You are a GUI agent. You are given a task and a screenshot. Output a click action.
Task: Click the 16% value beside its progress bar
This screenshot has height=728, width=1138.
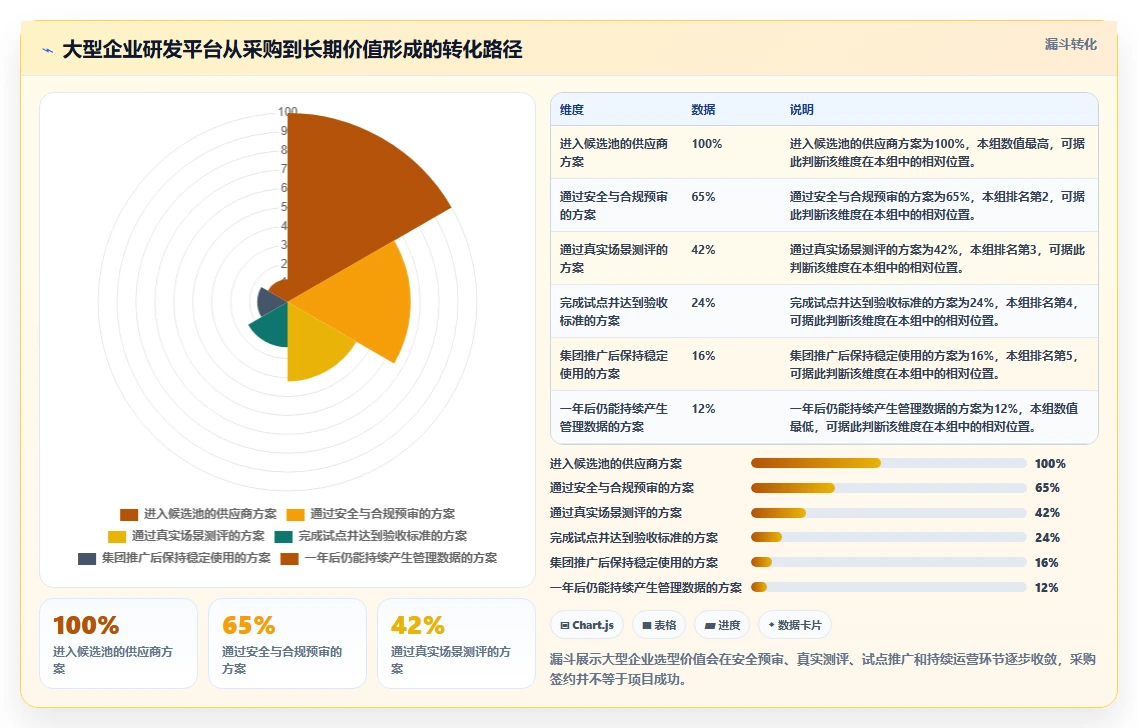tap(1047, 563)
